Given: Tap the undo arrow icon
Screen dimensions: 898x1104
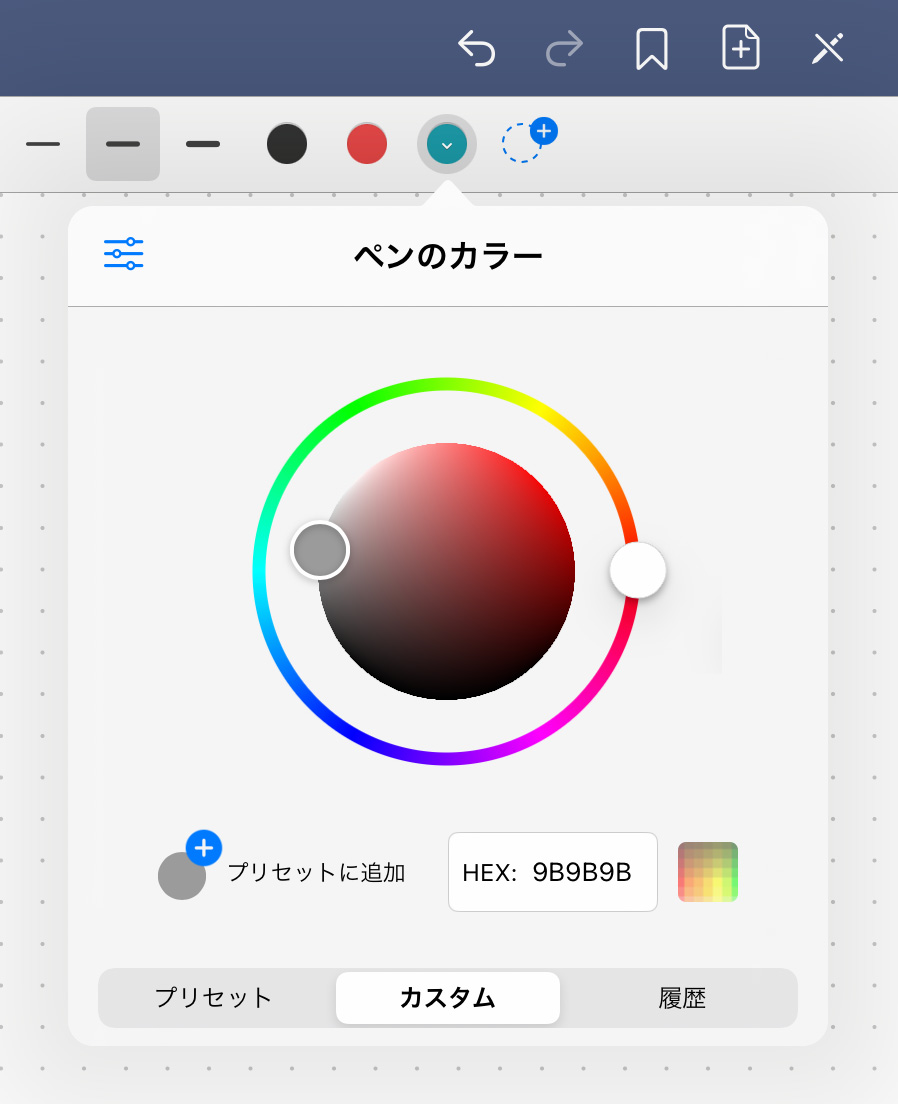Looking at the screenshot, I should [x=477, y=48].
